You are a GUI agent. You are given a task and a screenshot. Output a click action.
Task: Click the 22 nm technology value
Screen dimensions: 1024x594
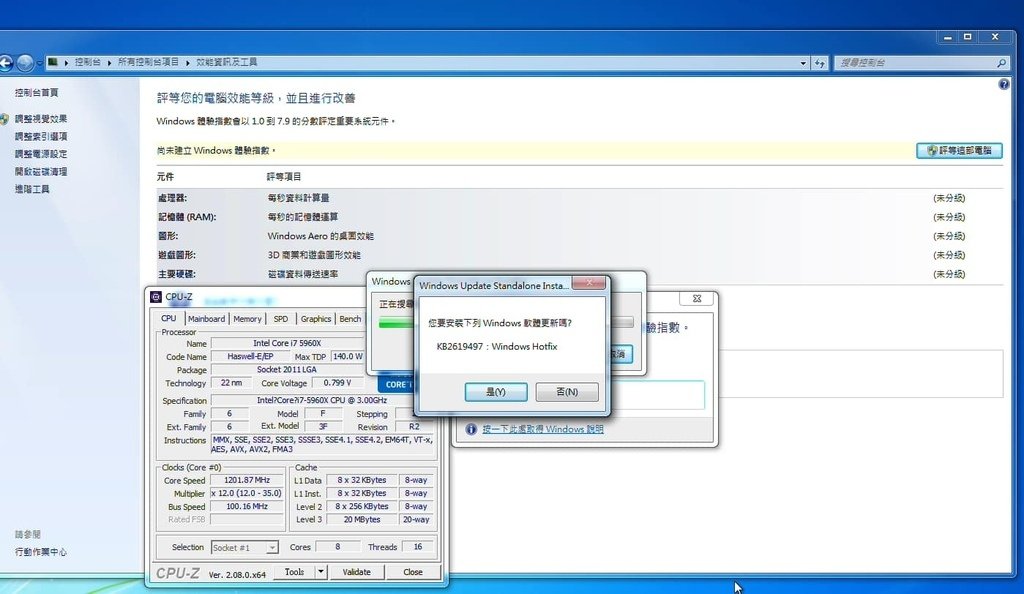click(231, 383)
